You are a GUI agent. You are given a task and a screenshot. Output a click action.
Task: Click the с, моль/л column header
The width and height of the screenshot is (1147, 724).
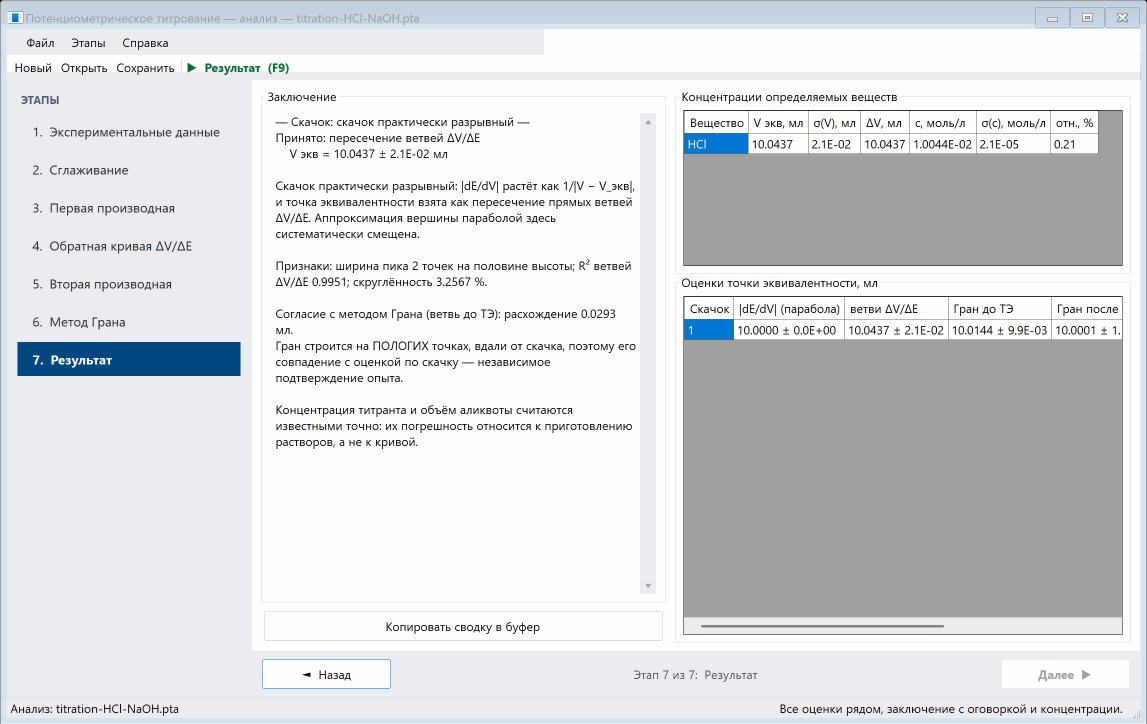pos(943,123)
